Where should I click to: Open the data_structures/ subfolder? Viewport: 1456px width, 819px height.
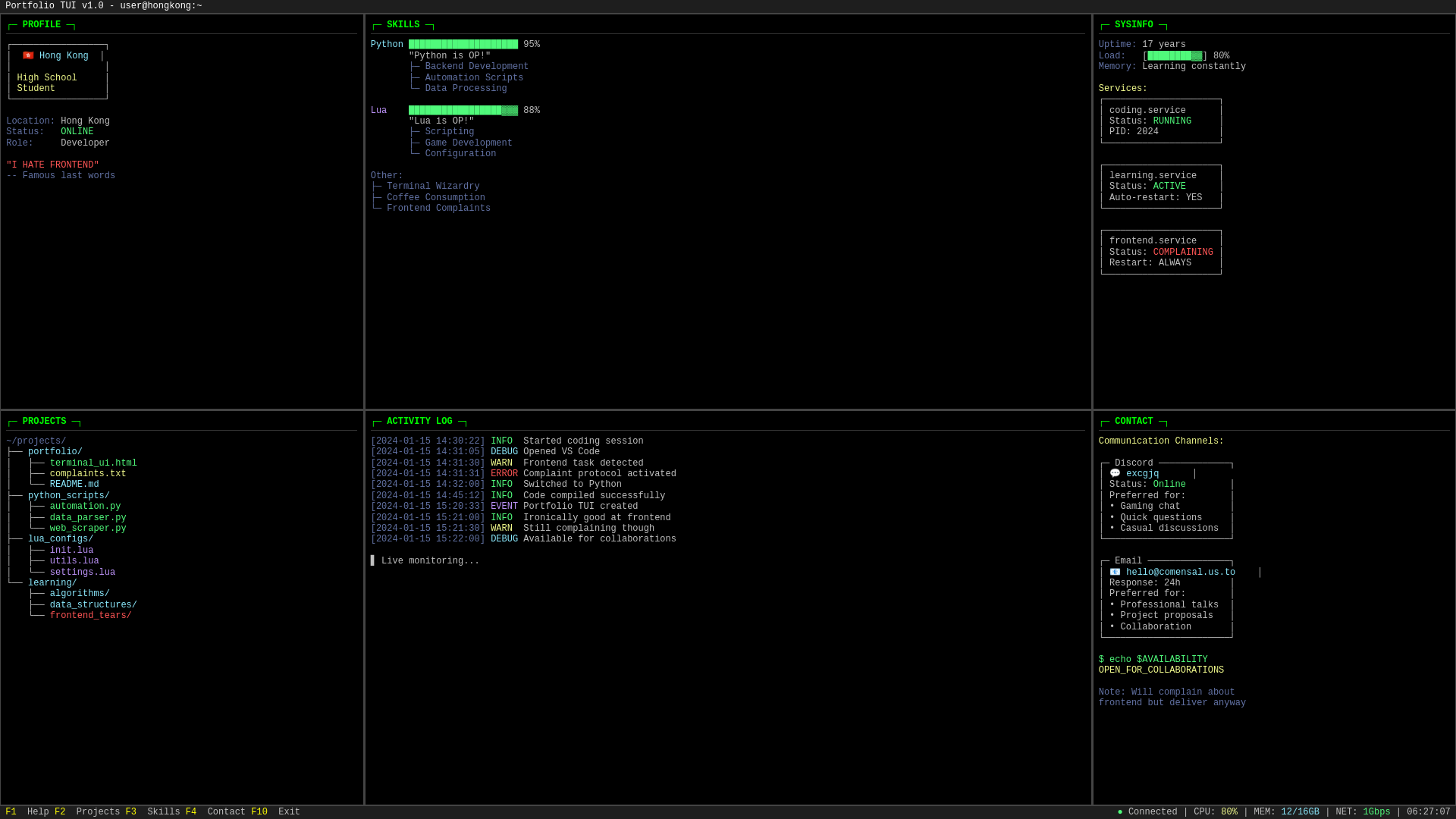93,605
